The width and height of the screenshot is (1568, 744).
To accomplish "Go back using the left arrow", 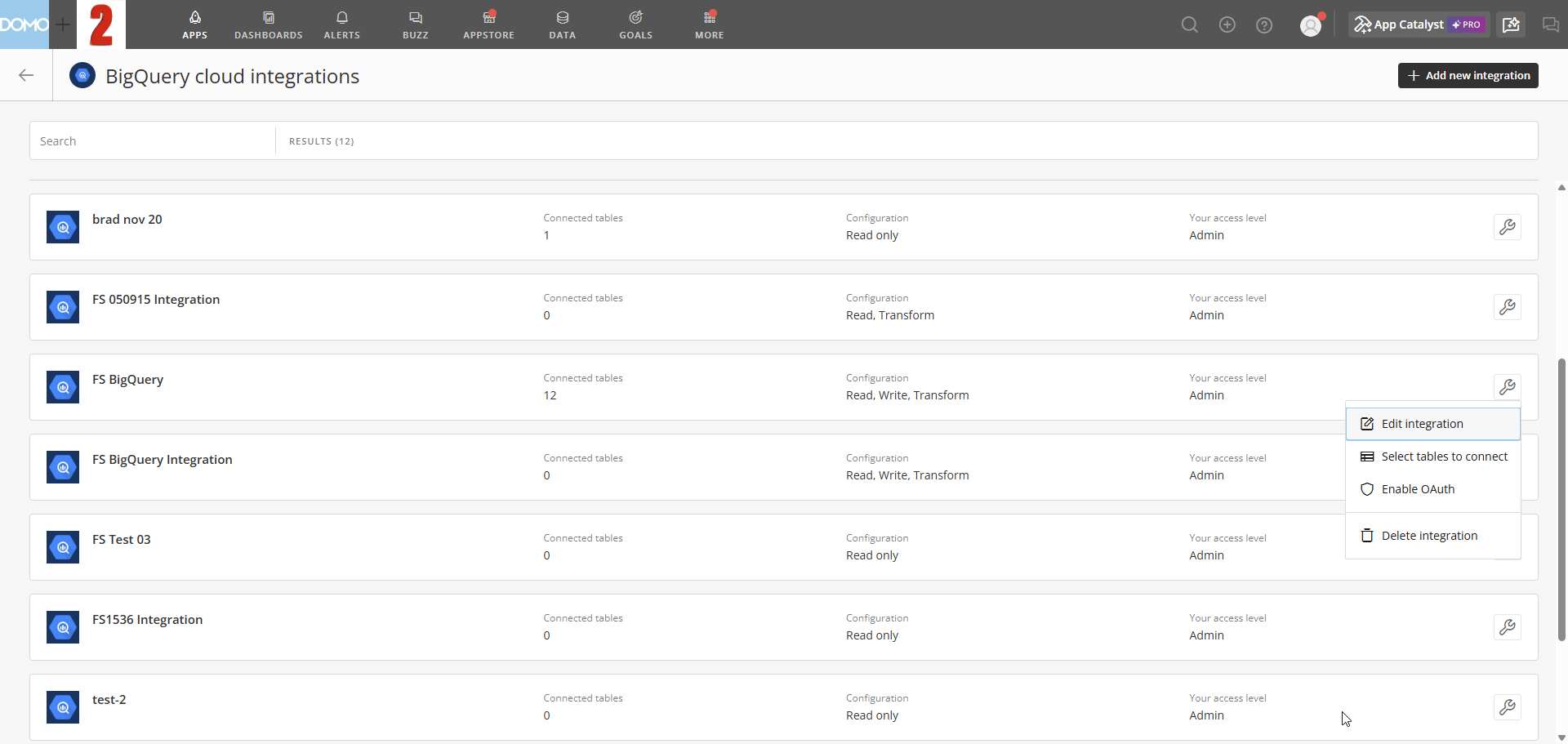I will 26,75.
